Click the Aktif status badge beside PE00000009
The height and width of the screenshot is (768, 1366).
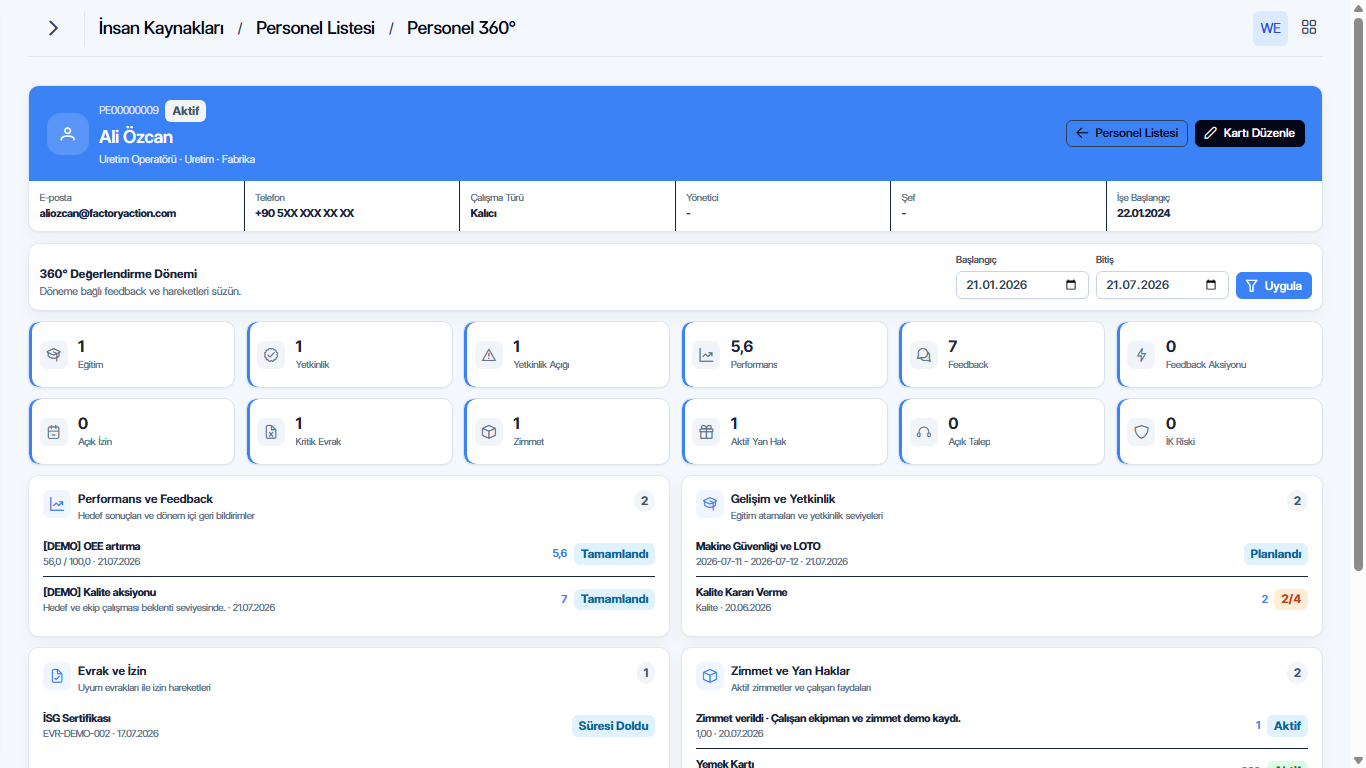tap(185, 111)
